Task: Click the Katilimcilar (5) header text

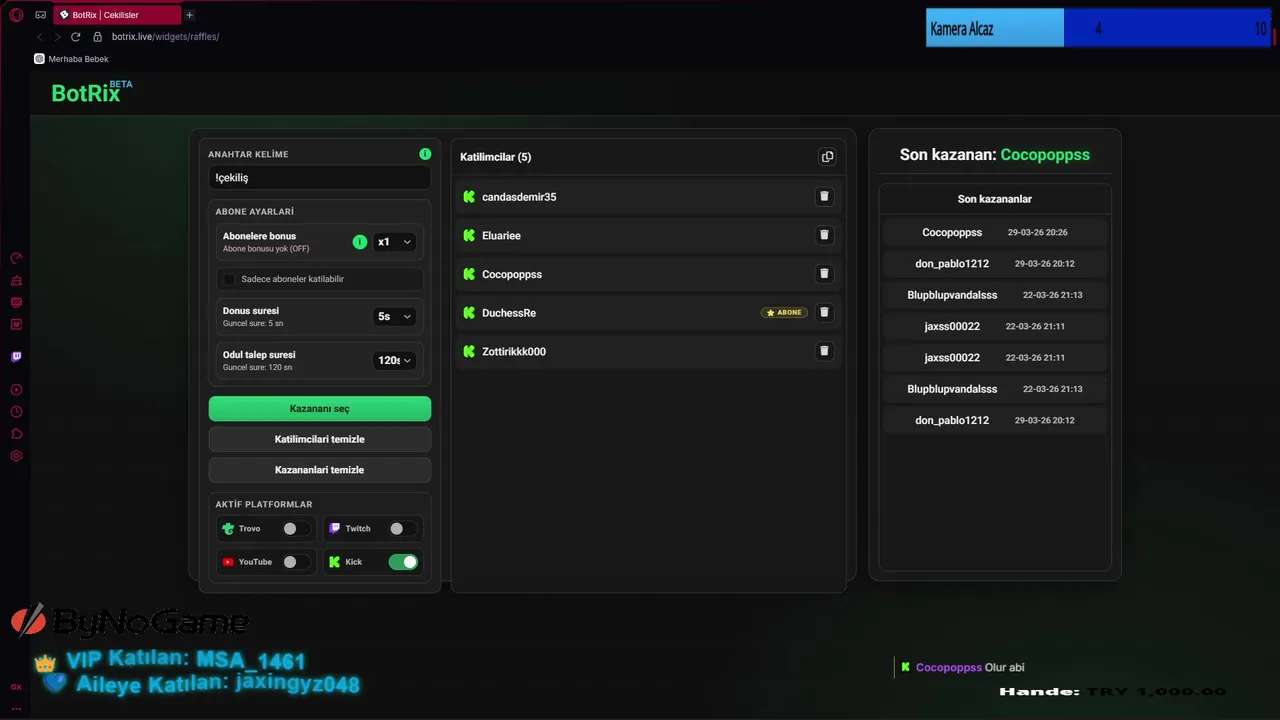Action: coord(495,157)
